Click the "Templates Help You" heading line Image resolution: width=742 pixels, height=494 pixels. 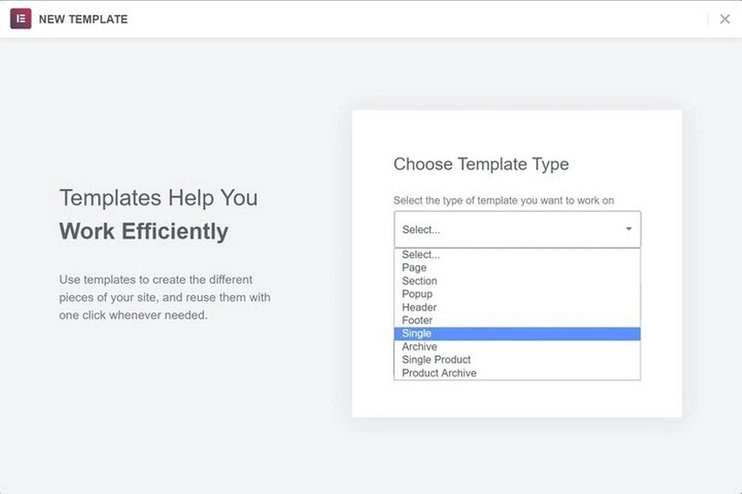coord(158,198)
